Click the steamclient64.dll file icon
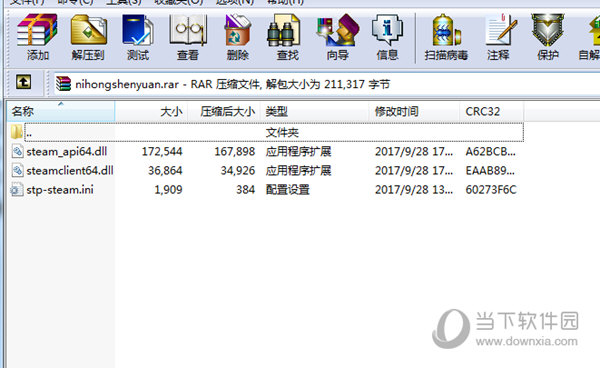Image resolution: width=600 pixels, height=368 pixels. point(17,170)
